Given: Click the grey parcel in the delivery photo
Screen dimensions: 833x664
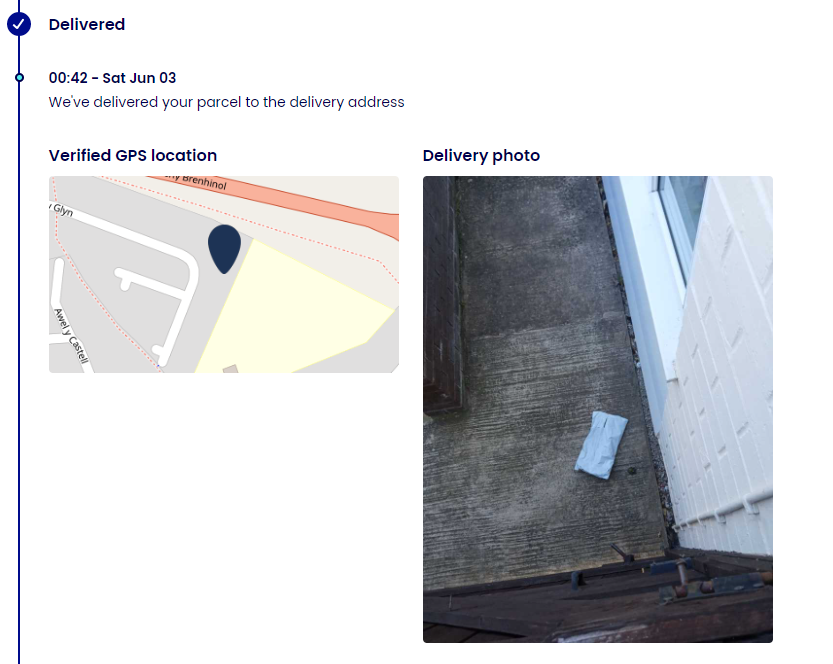Looking at the screenshot, I should point(601,442).
